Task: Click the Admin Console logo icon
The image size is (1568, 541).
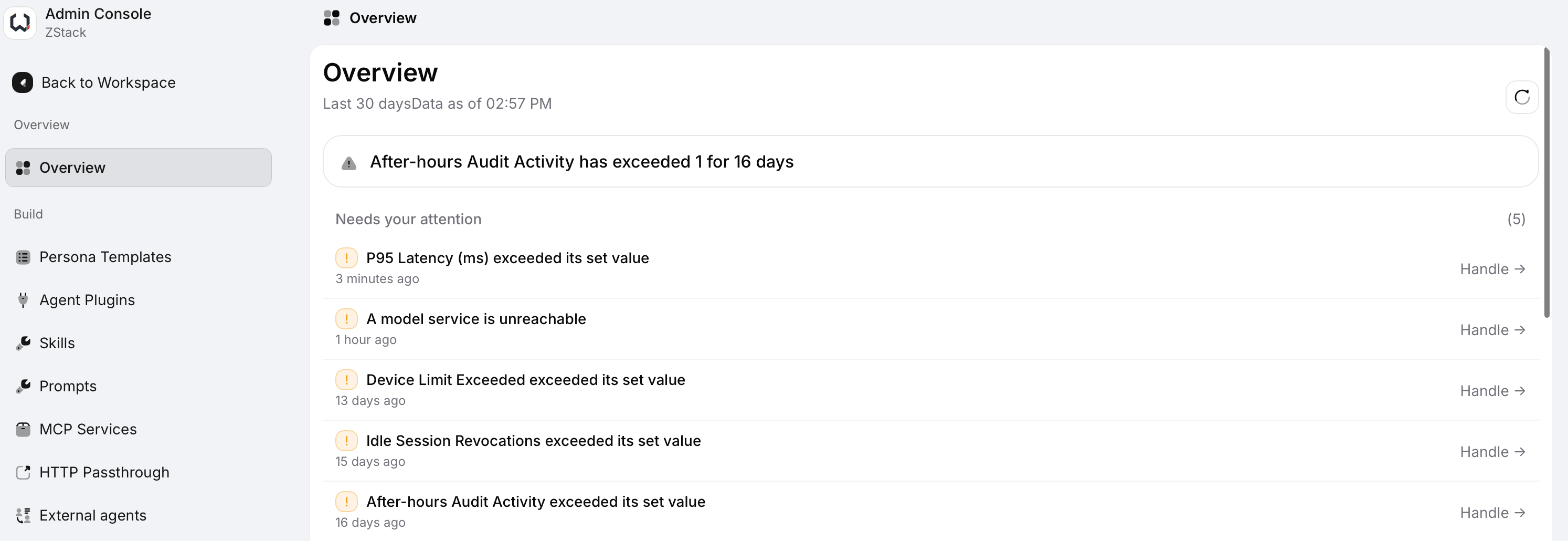Action: point(20,22)
